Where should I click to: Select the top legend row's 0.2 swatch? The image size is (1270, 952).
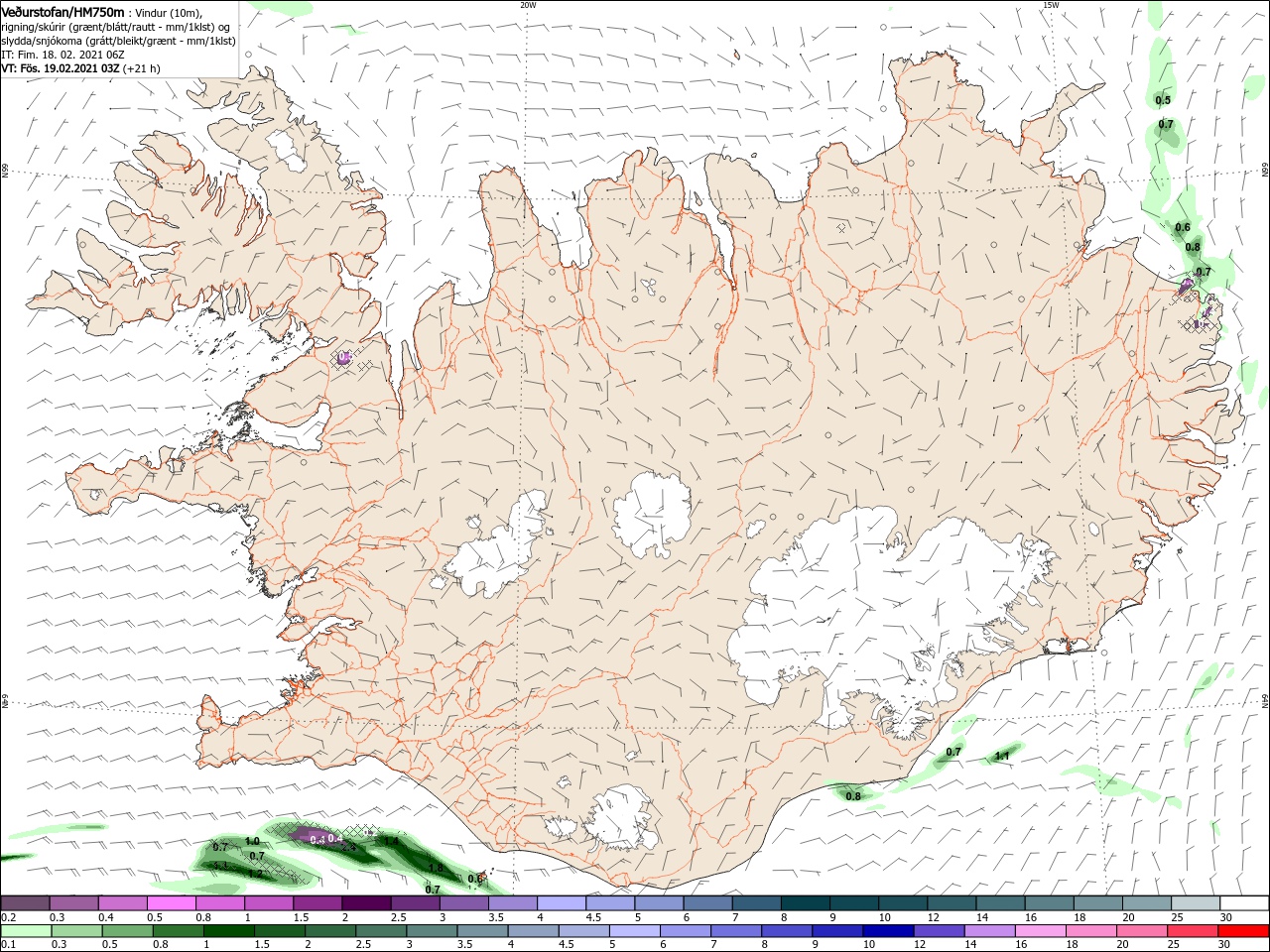(x=25, y=903)
